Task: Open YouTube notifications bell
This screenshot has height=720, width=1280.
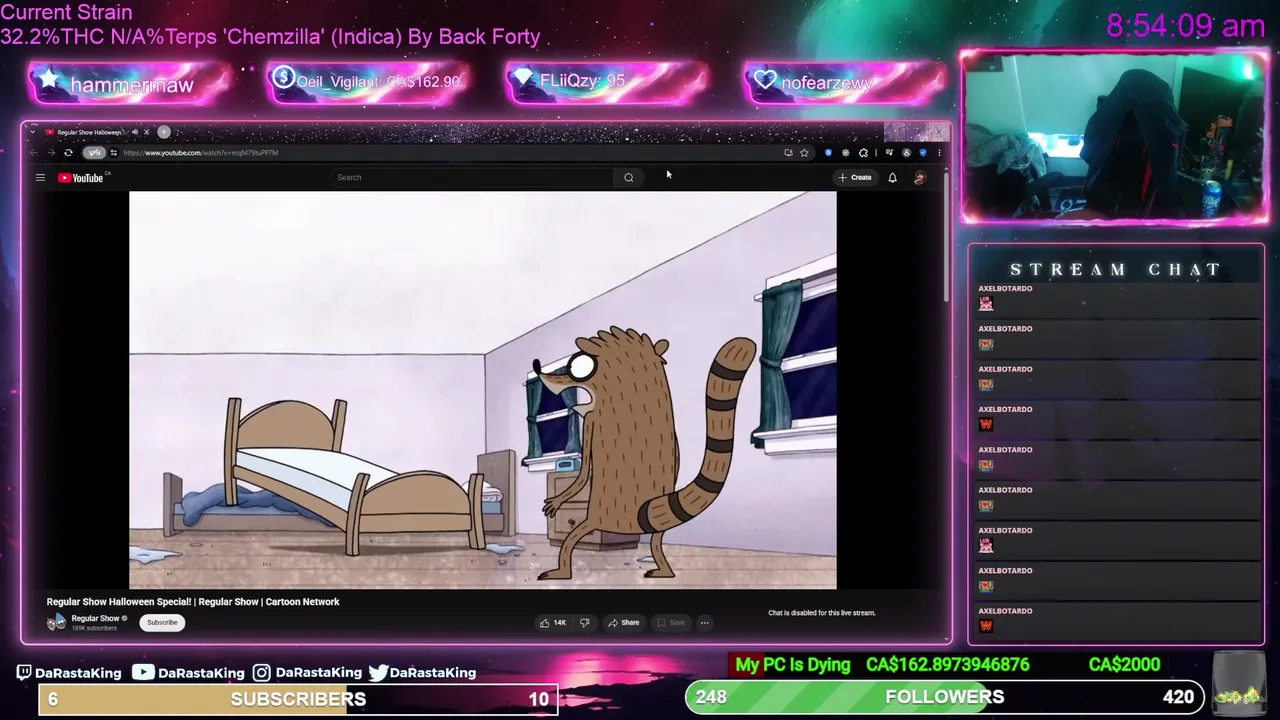Action: [892, 178]
